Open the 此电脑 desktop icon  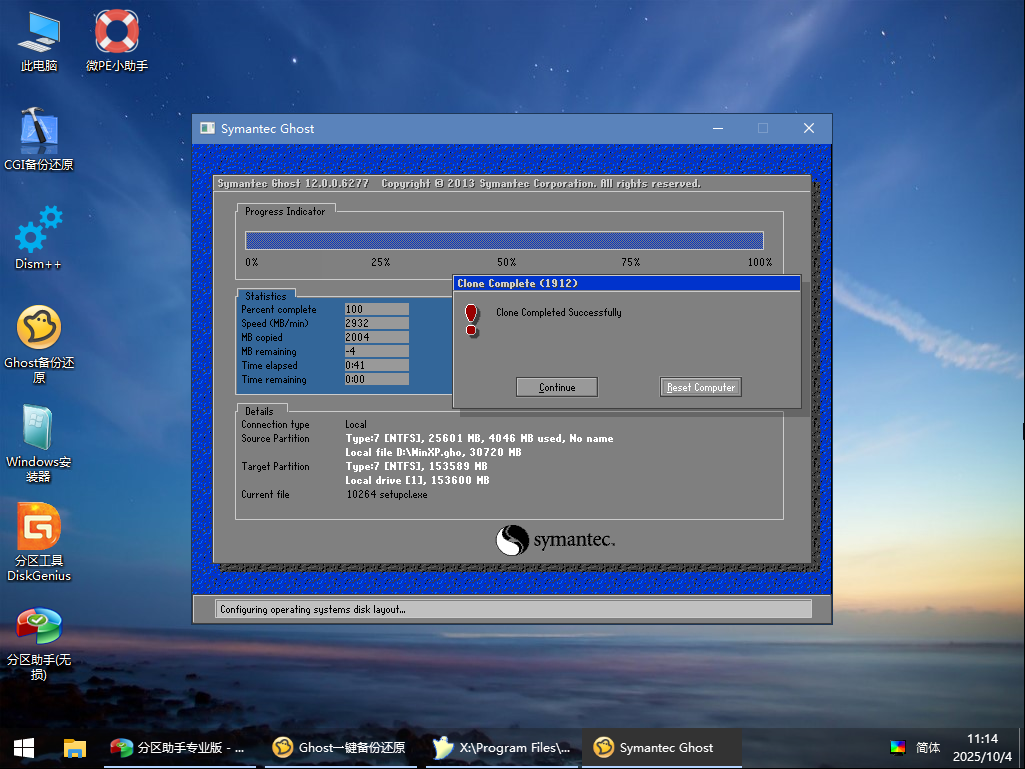click(x=39, y=41)
